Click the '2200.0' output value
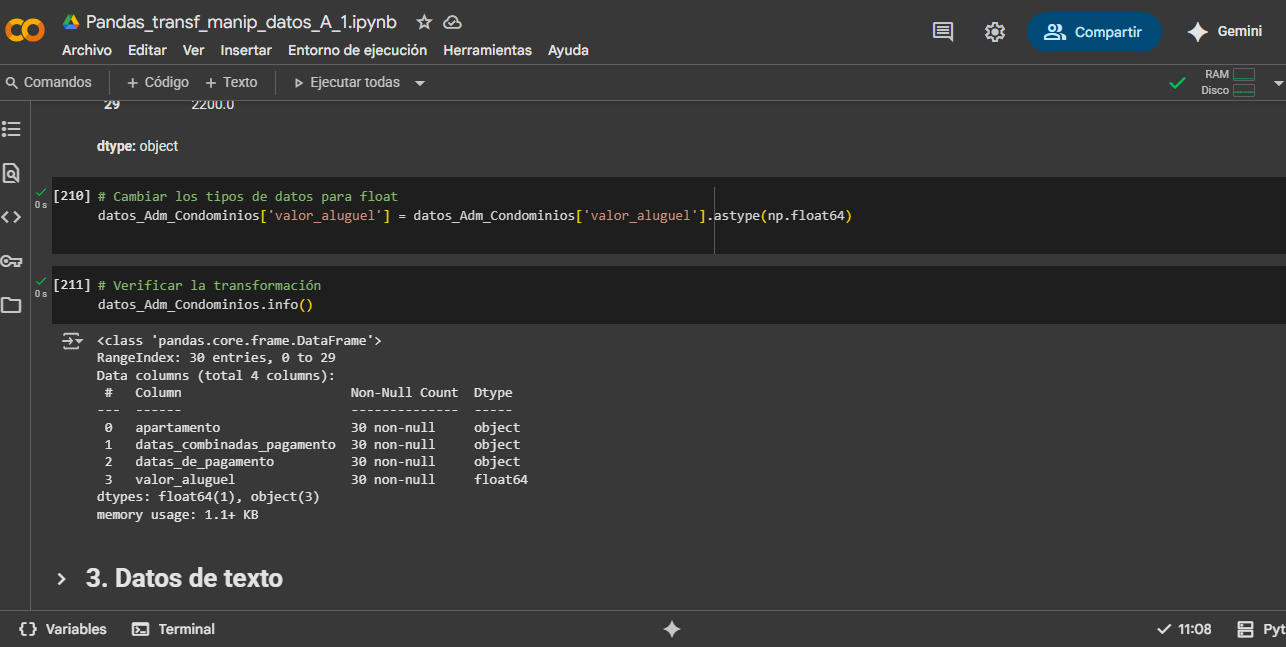This screenshot has width=1286, height=647. [212, 104]
